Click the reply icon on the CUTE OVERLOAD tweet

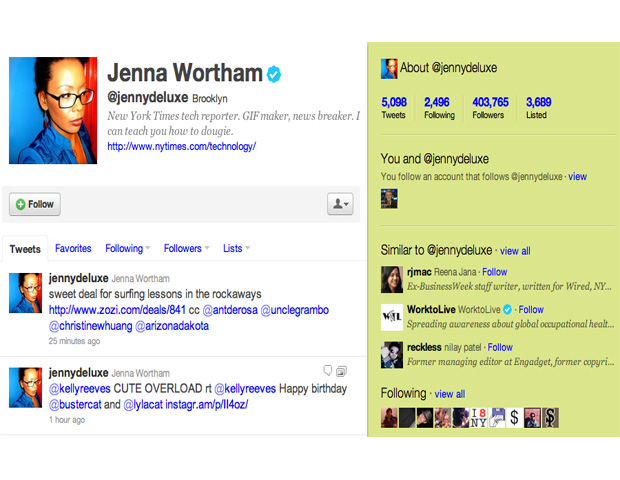click(x=327, y=370)
